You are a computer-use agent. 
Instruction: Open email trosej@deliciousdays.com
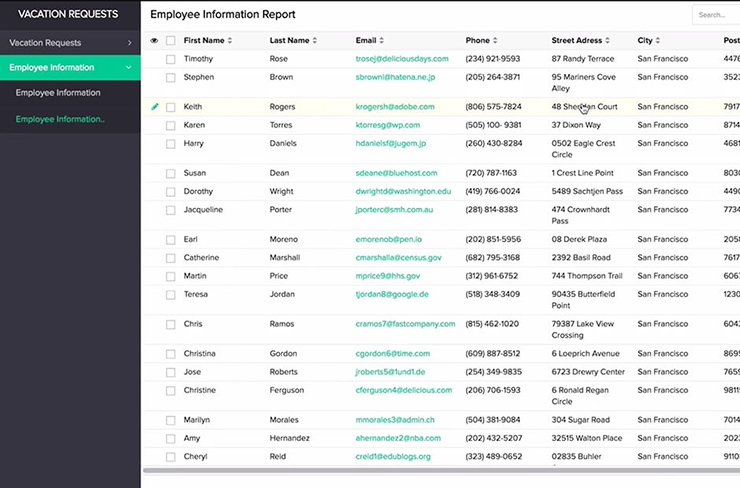pos(402,59)
